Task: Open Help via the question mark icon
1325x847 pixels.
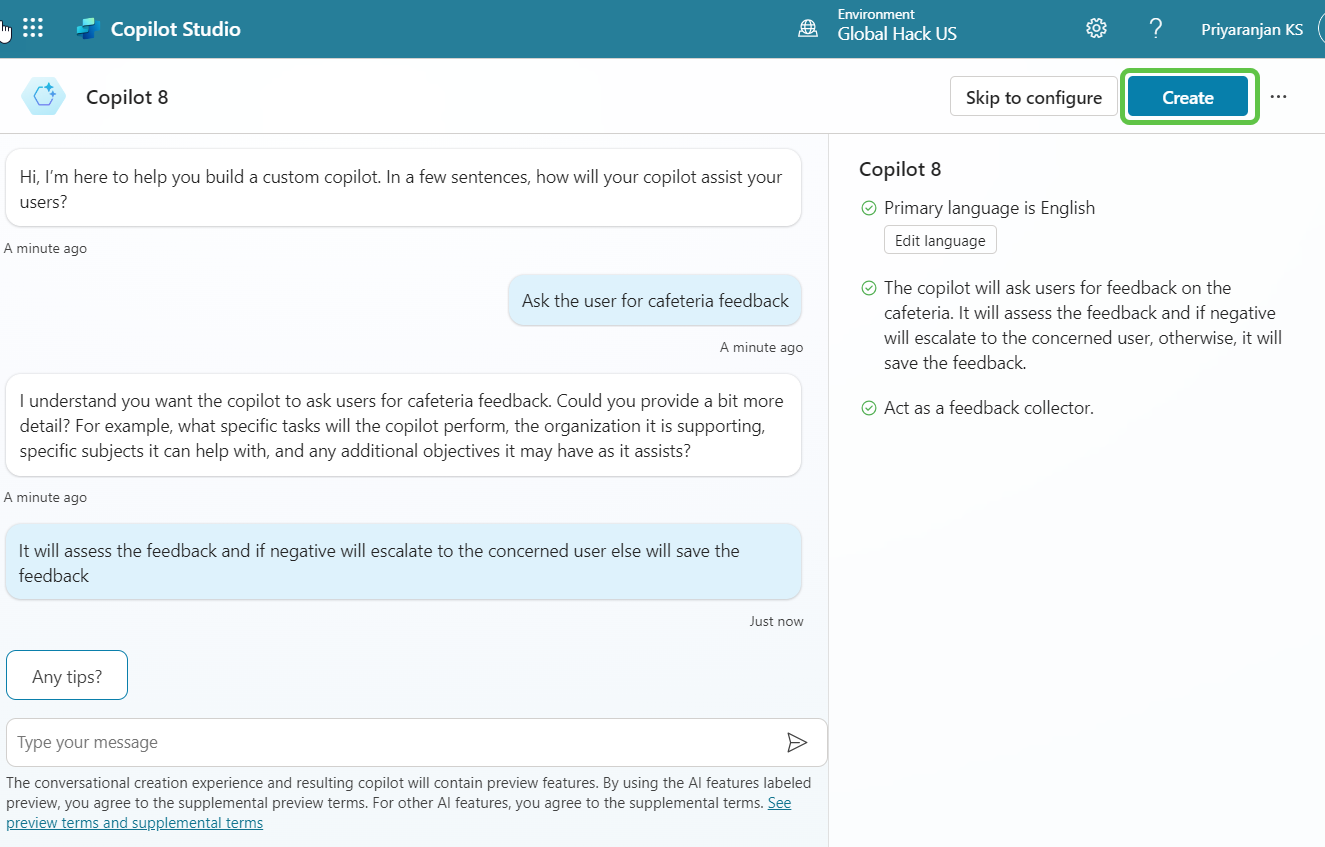Action: point(1156,28)
